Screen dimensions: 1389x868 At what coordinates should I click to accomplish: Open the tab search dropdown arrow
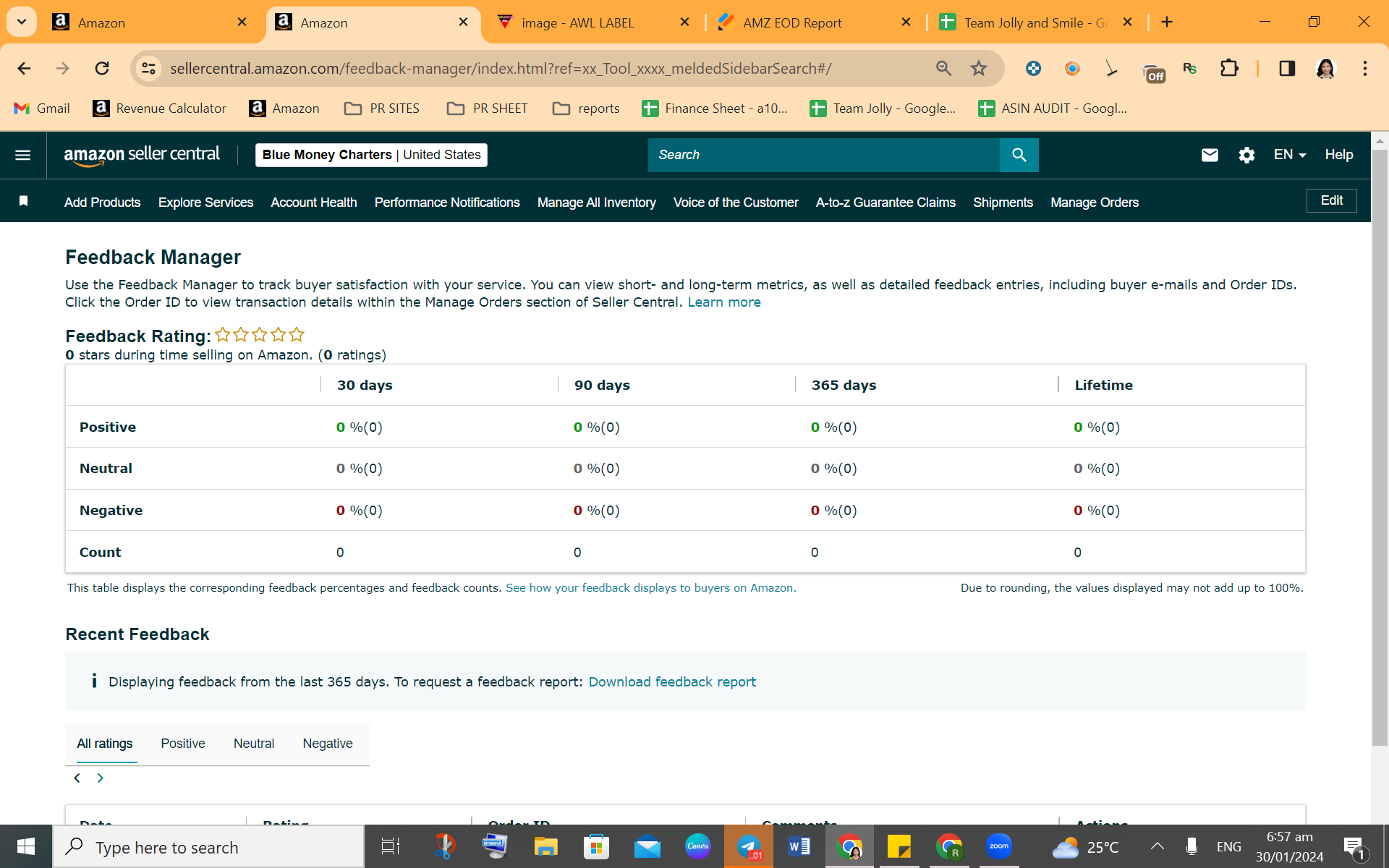[22, 22]
